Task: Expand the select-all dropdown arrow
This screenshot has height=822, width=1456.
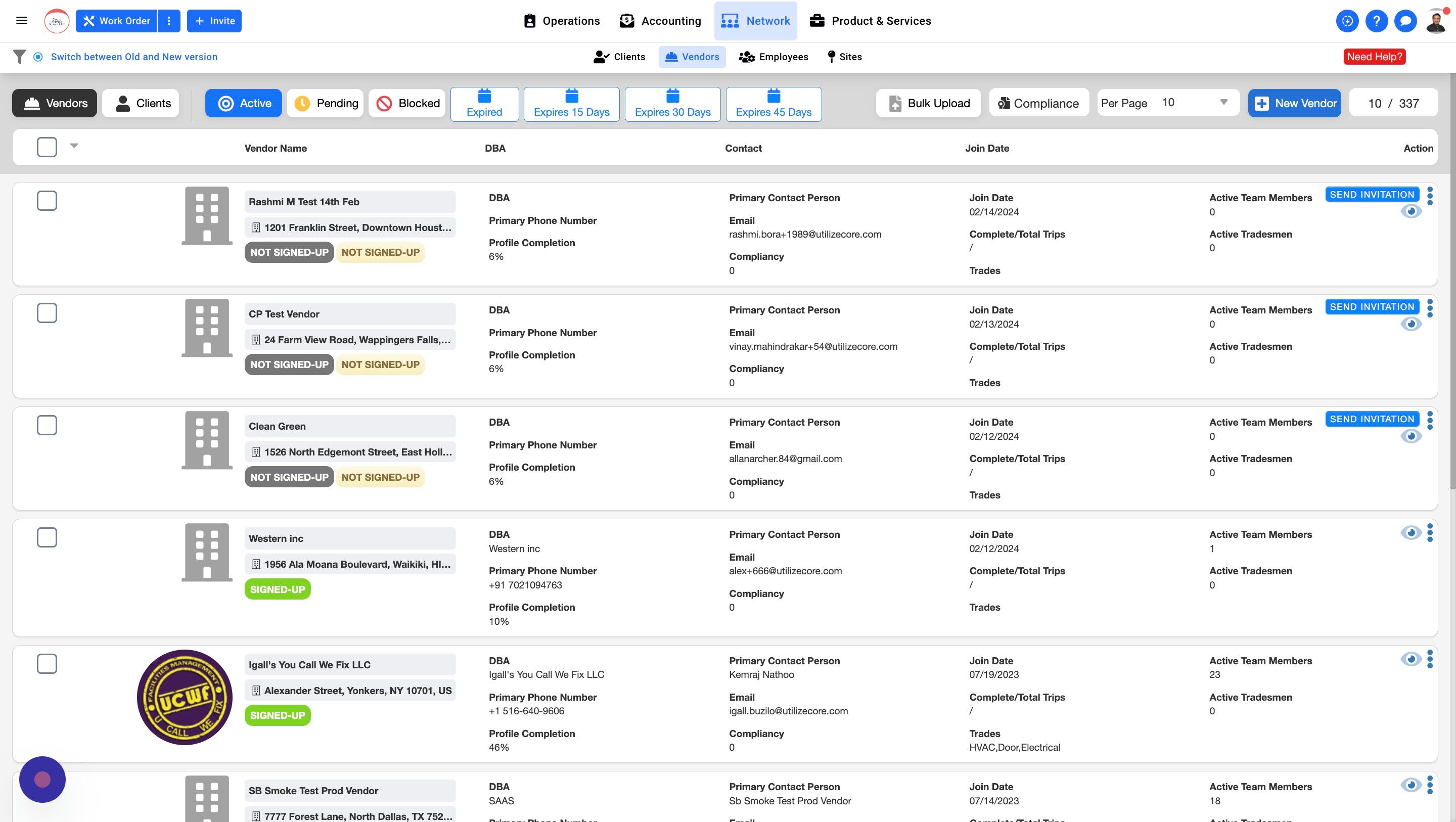Action: click(74, 146)
